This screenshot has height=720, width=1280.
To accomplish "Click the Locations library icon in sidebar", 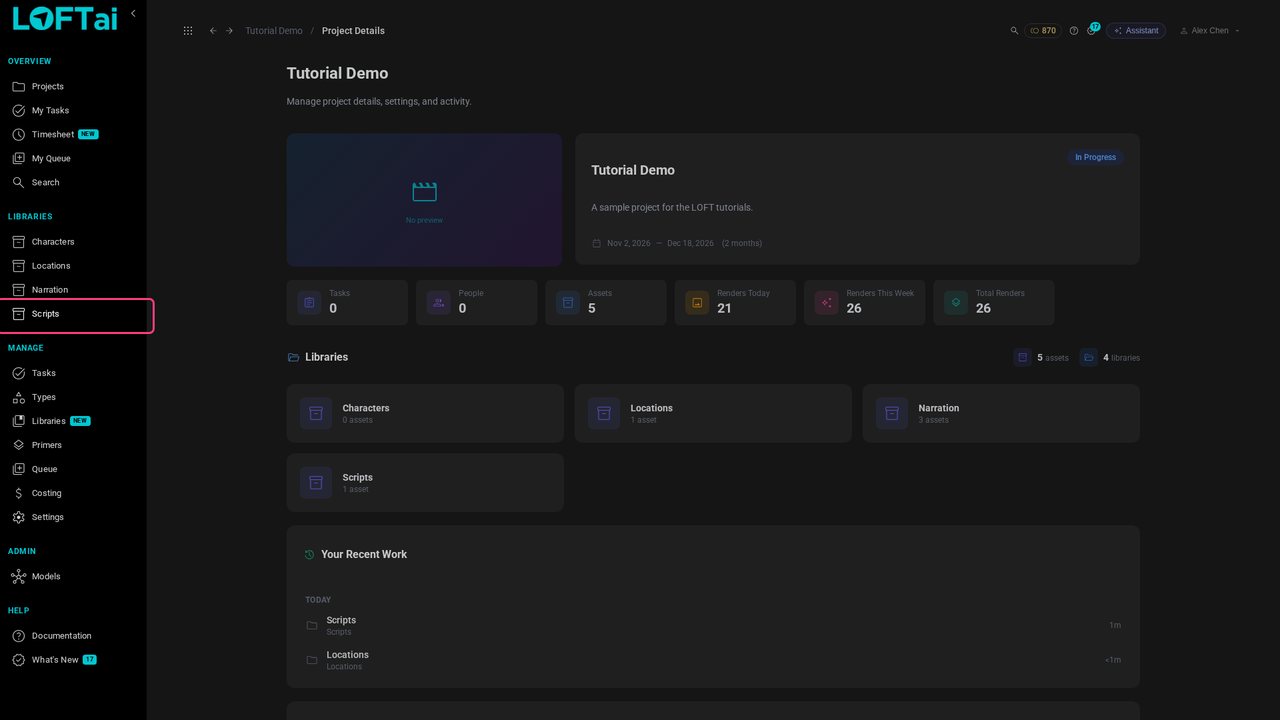I will pyautogui.click(x=18, y=265).
